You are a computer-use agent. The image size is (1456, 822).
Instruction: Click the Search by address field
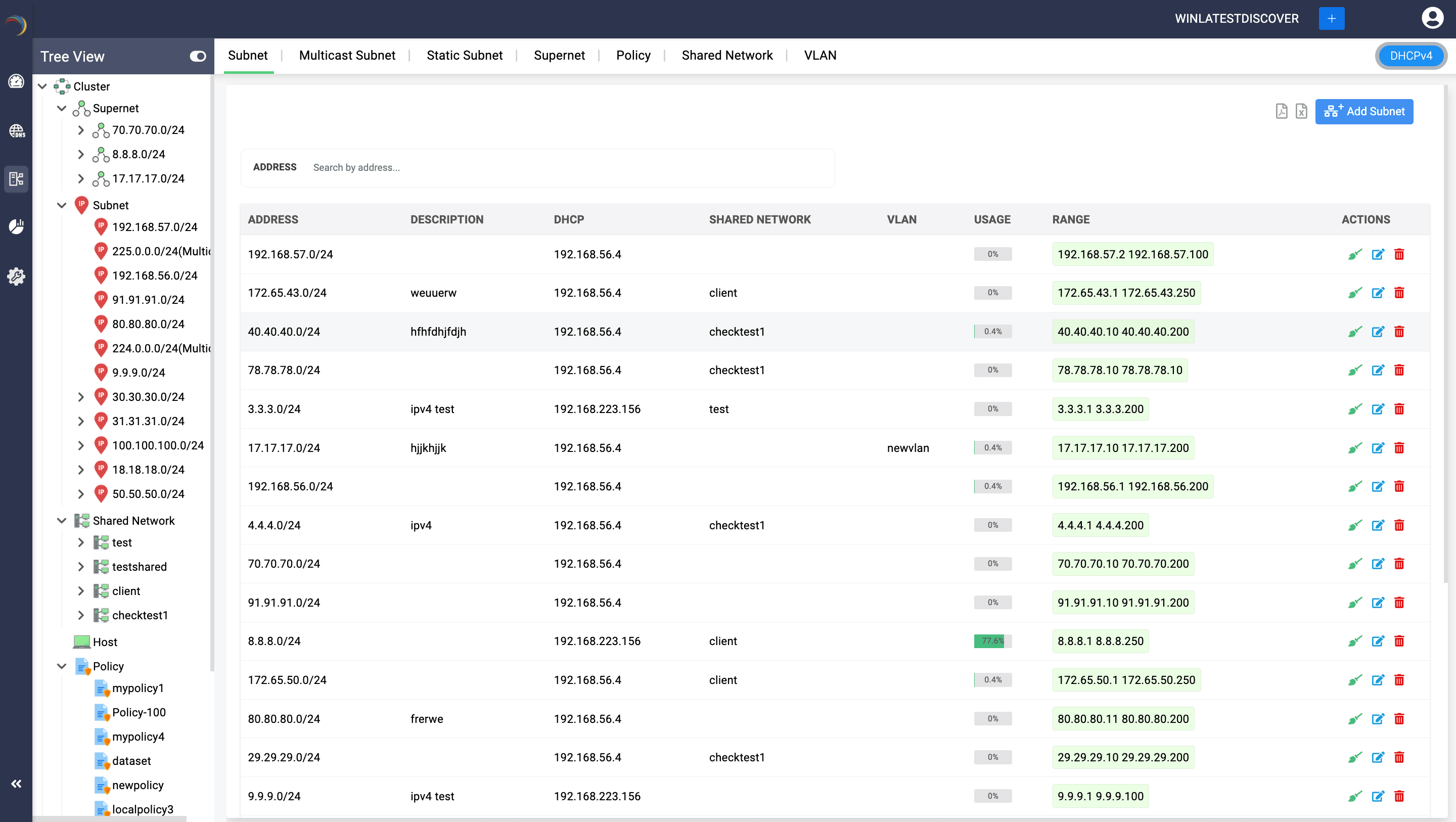tap(565, 167)
